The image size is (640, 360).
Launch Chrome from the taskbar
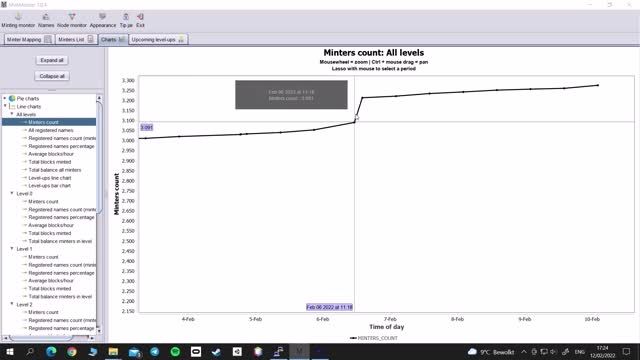(x=72, y=351)
